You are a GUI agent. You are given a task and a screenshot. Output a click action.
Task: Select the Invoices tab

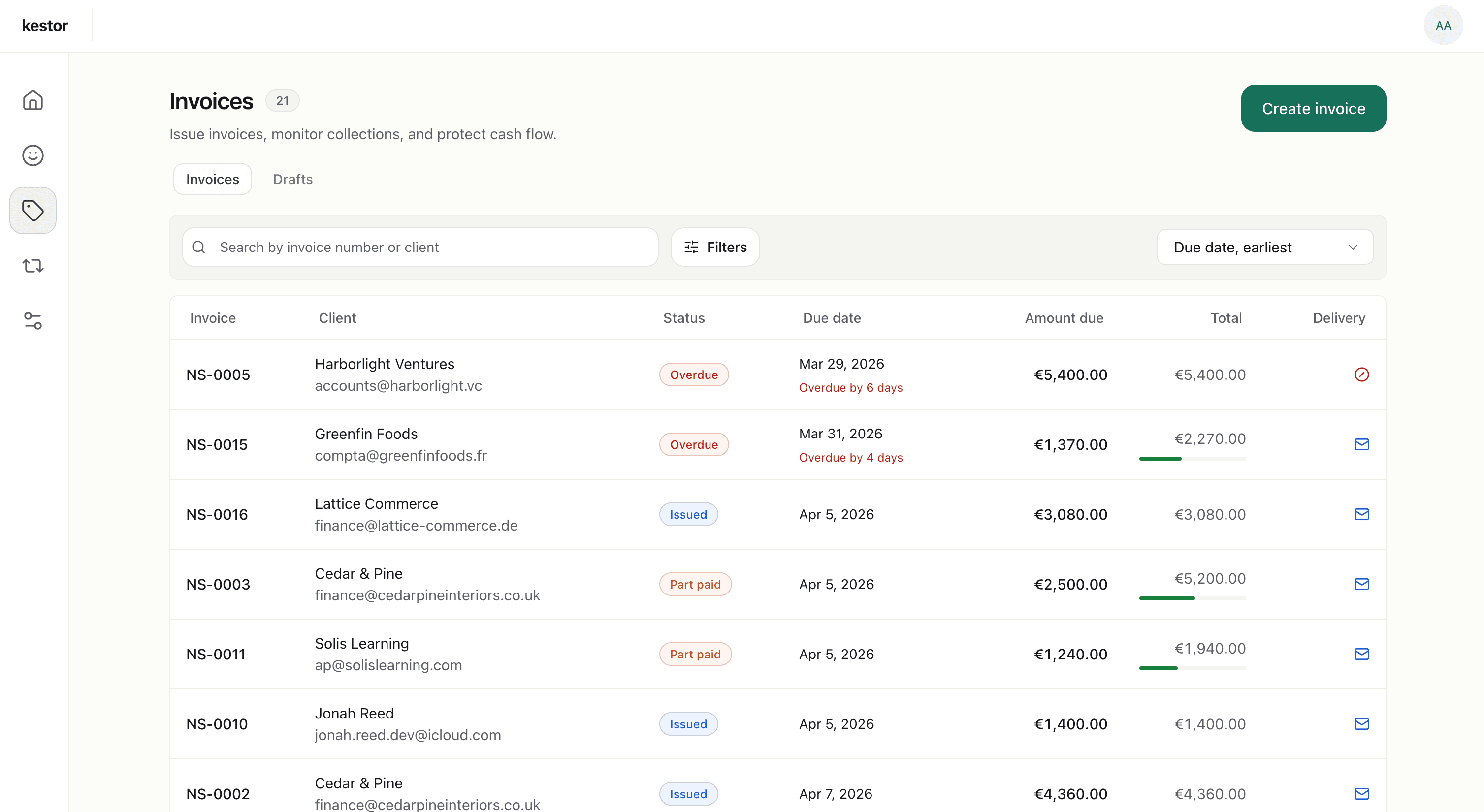(212, 179)
